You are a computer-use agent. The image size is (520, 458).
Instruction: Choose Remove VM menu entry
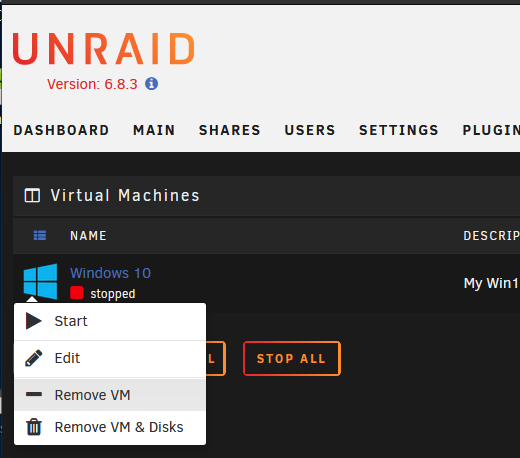point(110,395)
